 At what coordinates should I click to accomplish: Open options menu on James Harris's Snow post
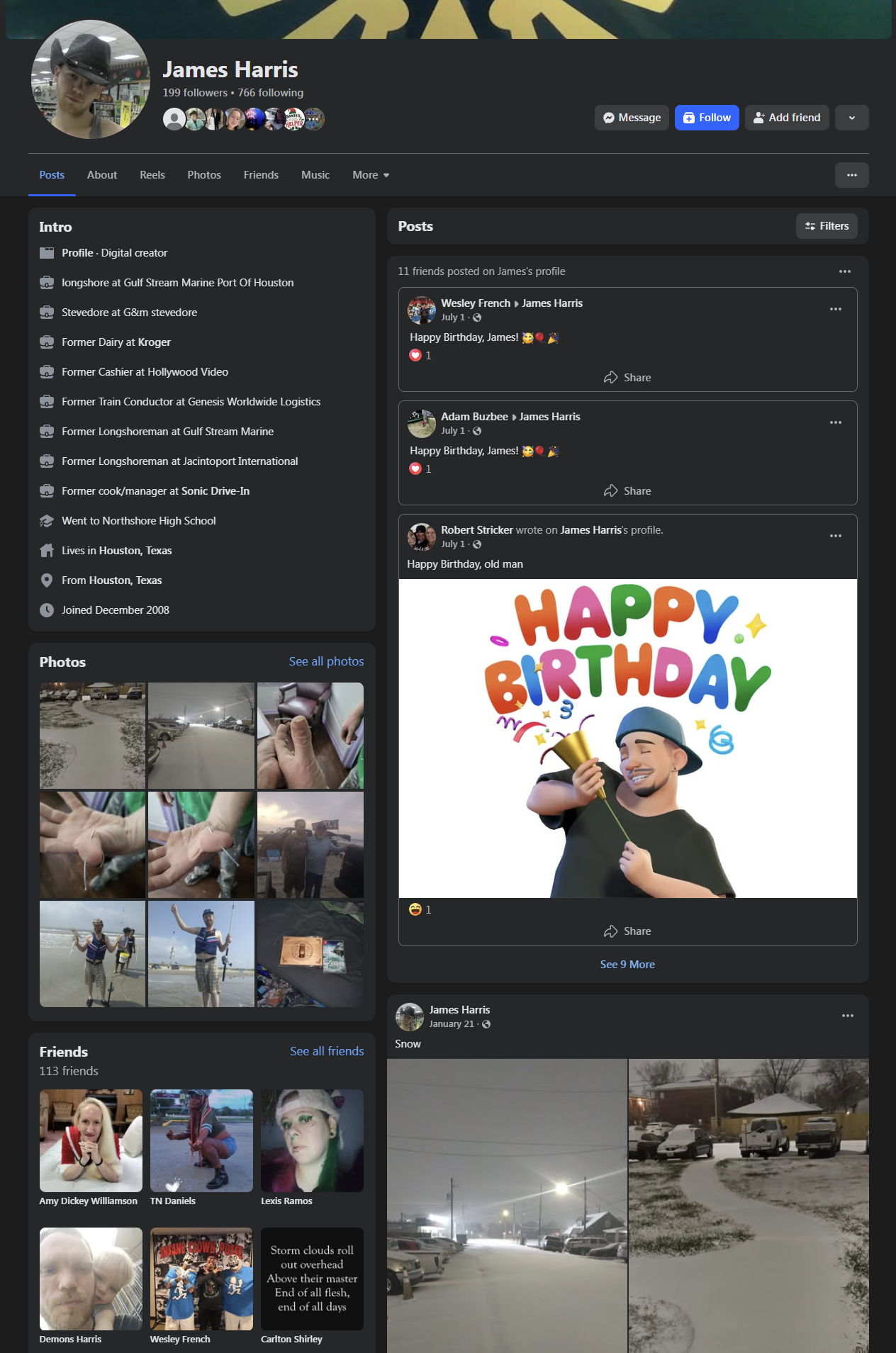847,1016
